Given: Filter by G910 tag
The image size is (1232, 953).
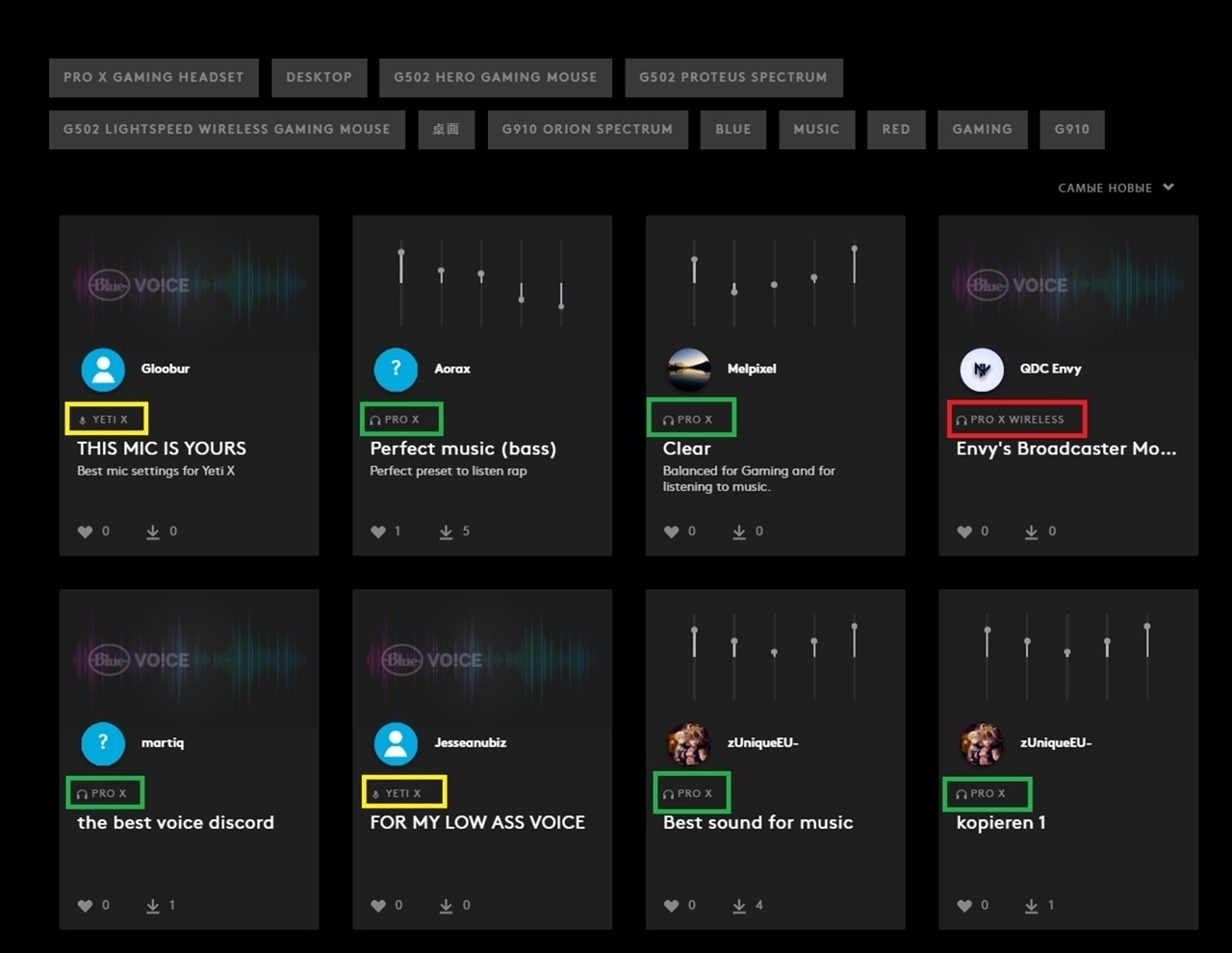Looking at the screenshot, I should (x=1072, y=129).
